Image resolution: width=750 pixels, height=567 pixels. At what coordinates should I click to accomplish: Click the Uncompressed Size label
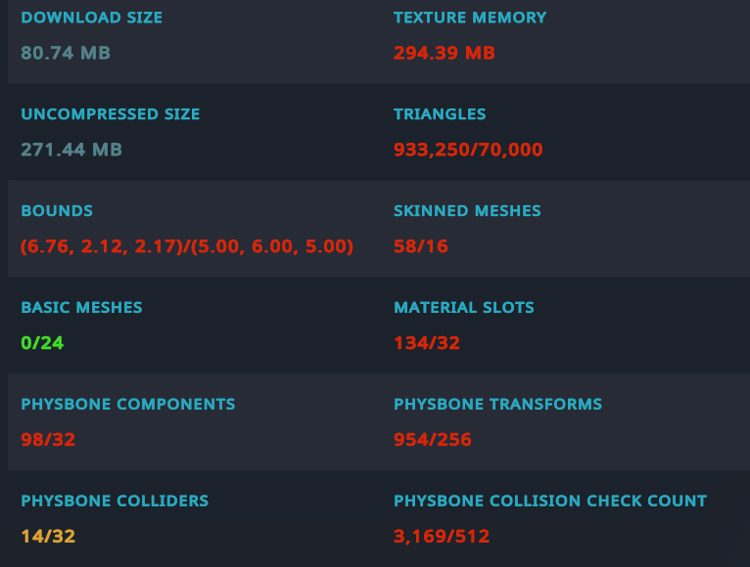[x=110, y=115]
